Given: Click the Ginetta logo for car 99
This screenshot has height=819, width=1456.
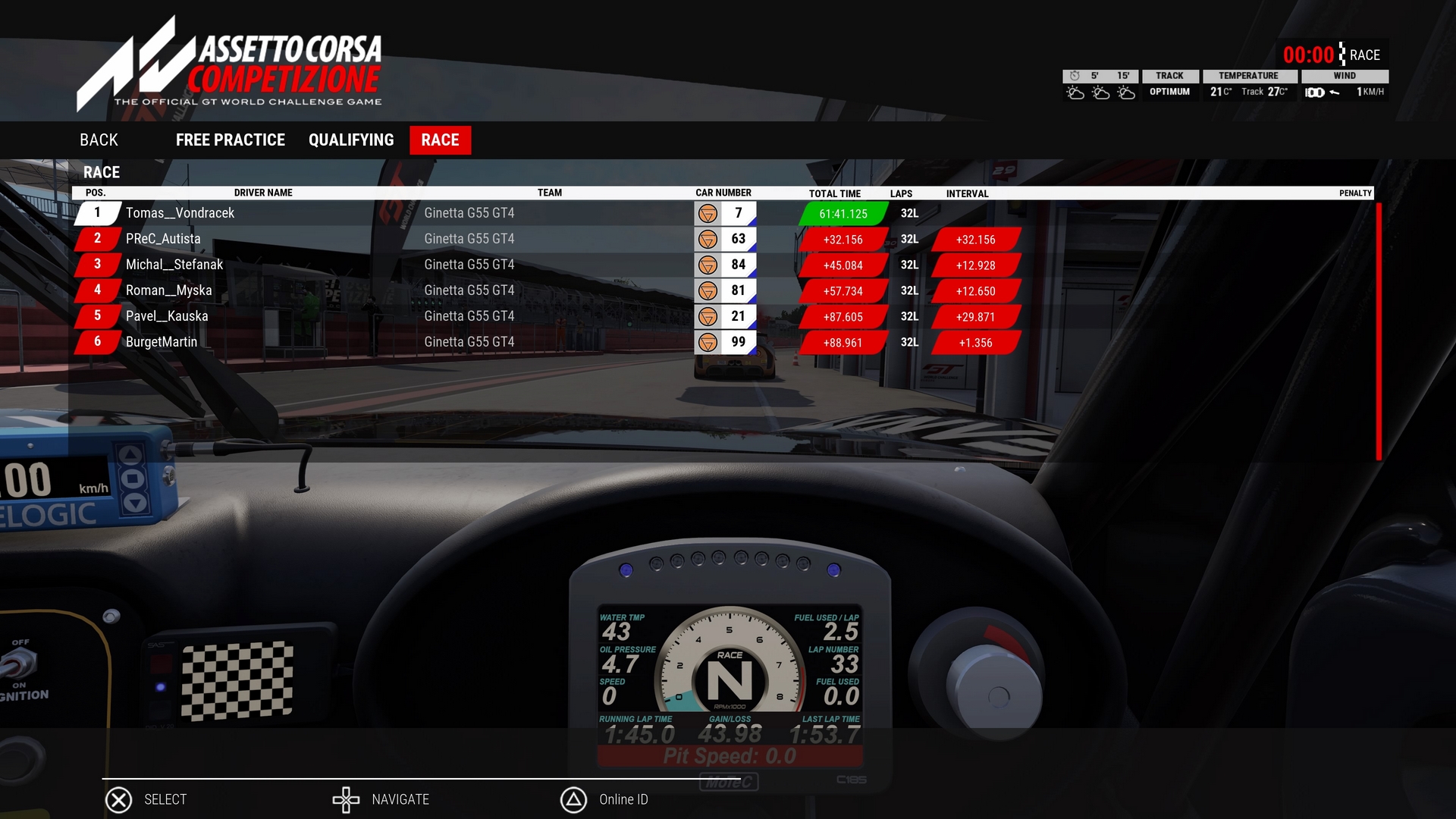Looking at the screenshot, I should (x=708, y=343).
